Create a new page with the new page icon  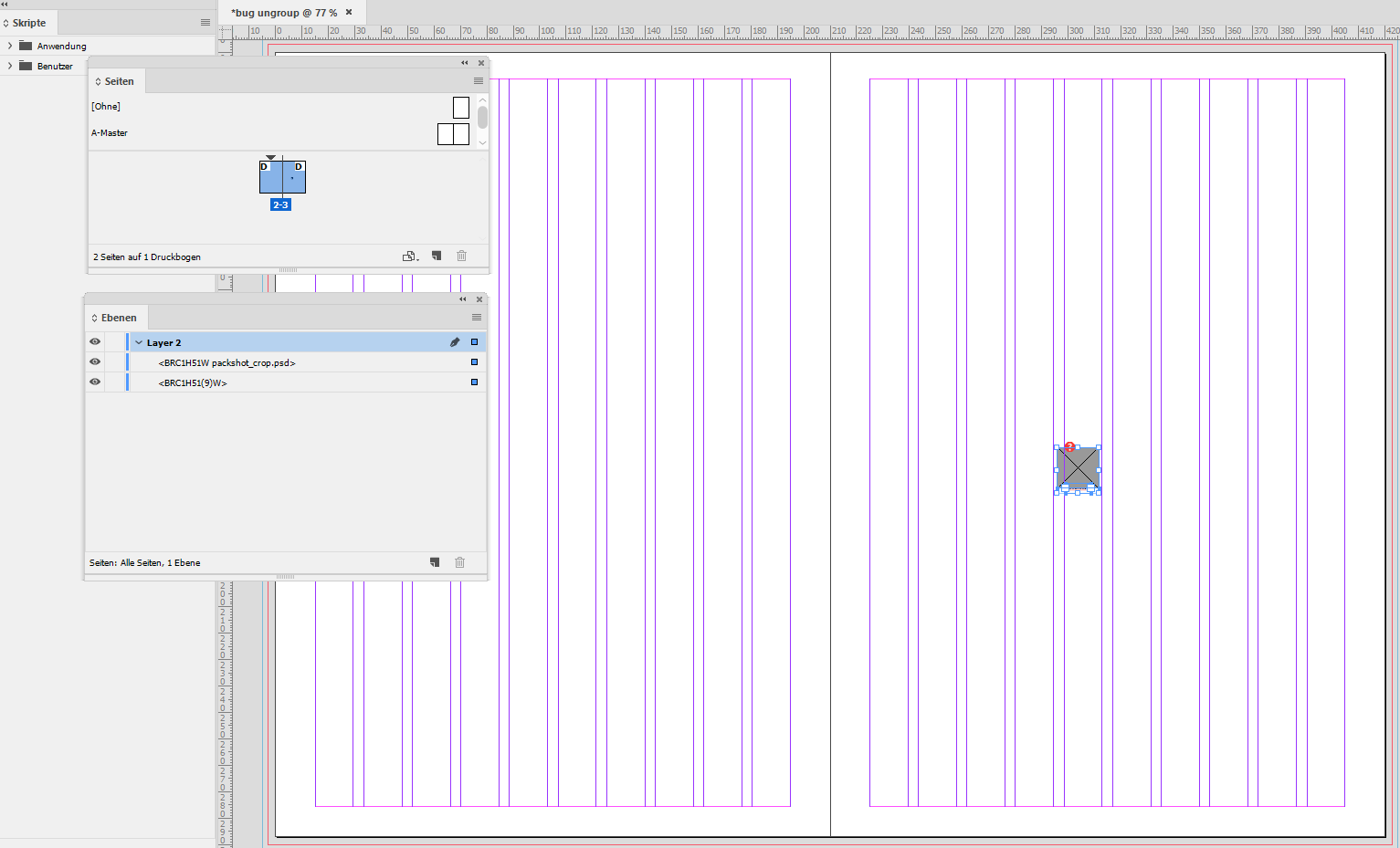436,256
